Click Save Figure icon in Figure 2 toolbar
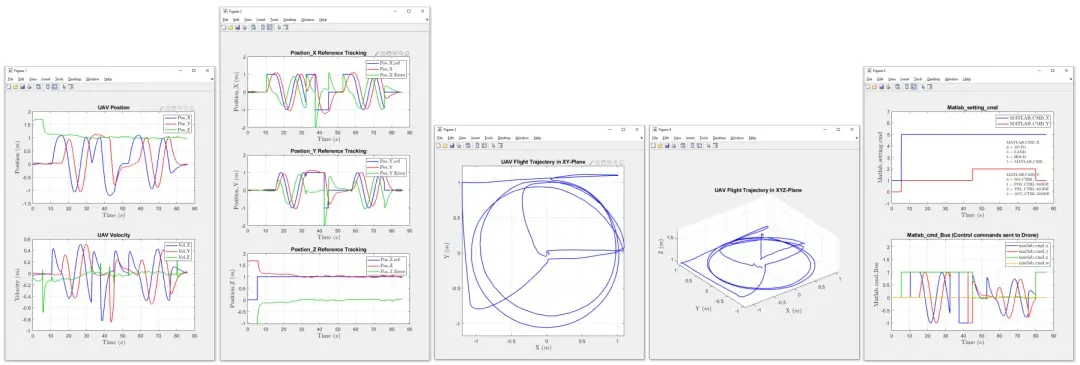 tap(238, 28)
